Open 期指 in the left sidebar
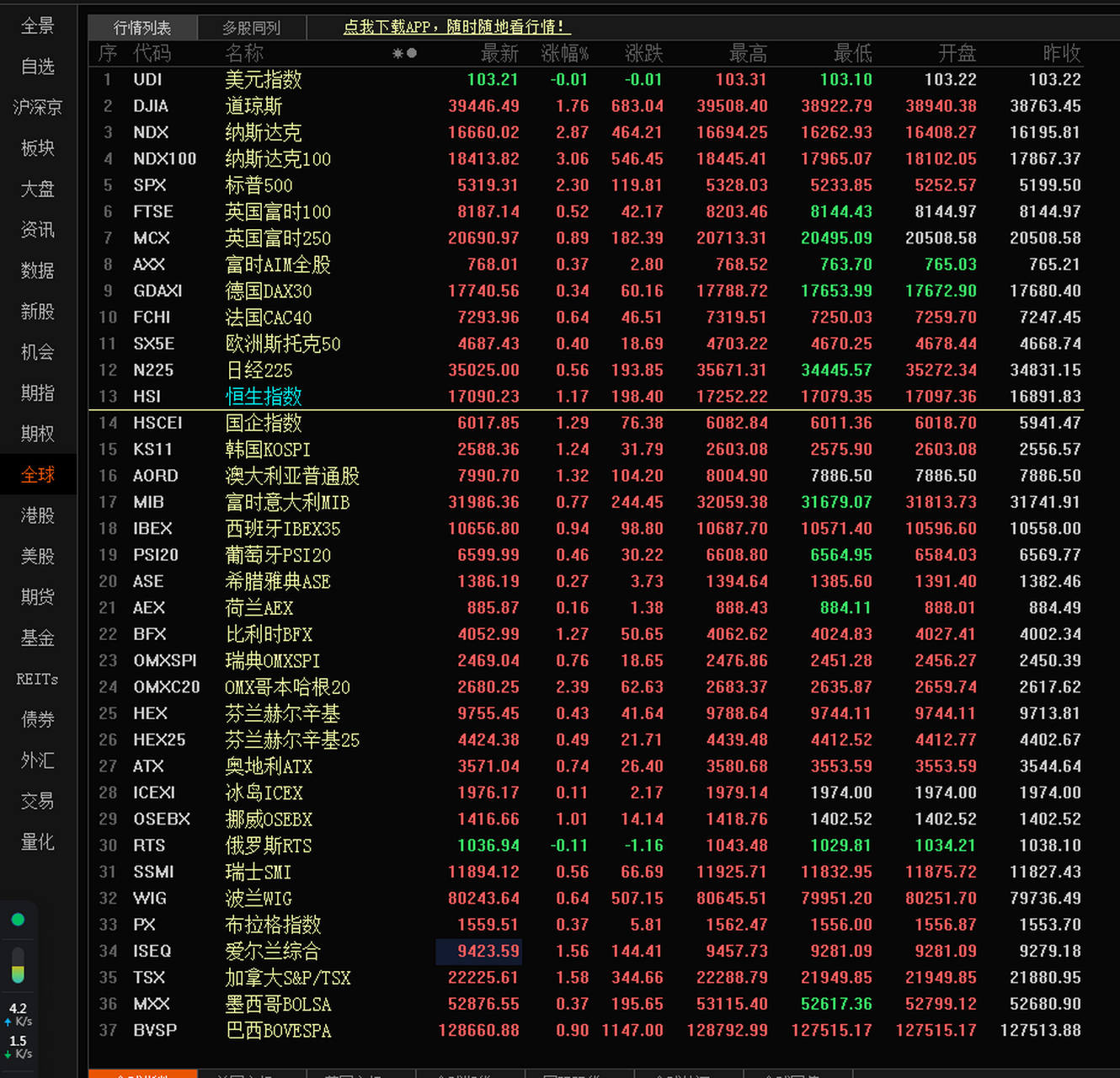 38,393
